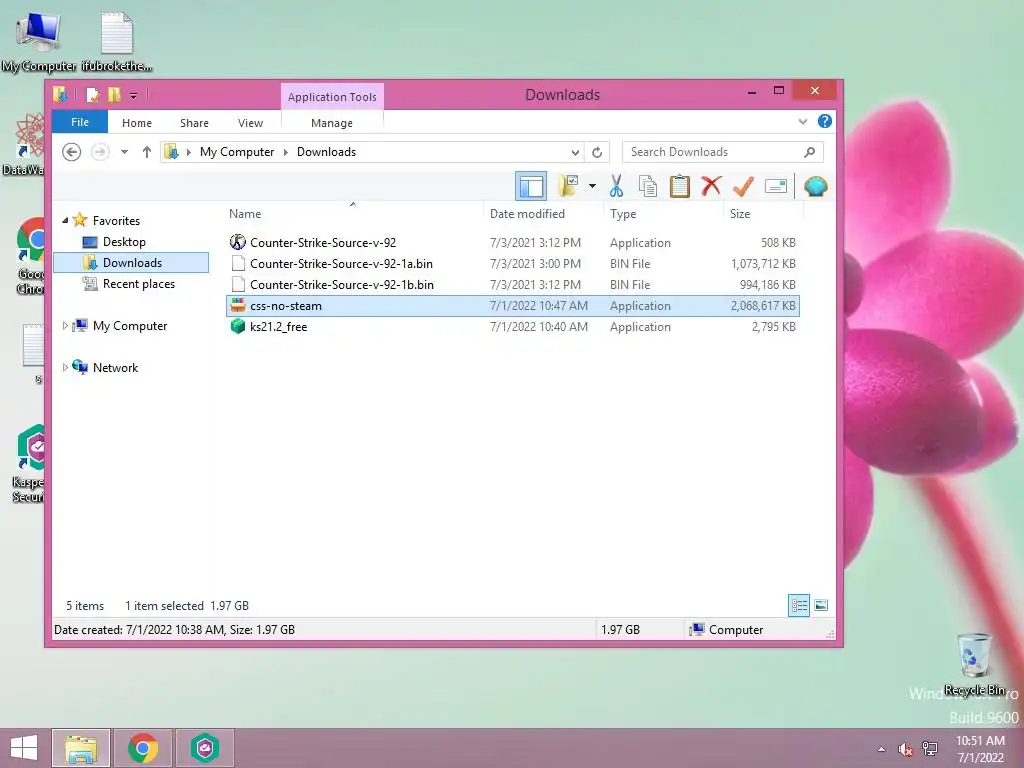Copy the selected file using toolbar

(648, 186)
